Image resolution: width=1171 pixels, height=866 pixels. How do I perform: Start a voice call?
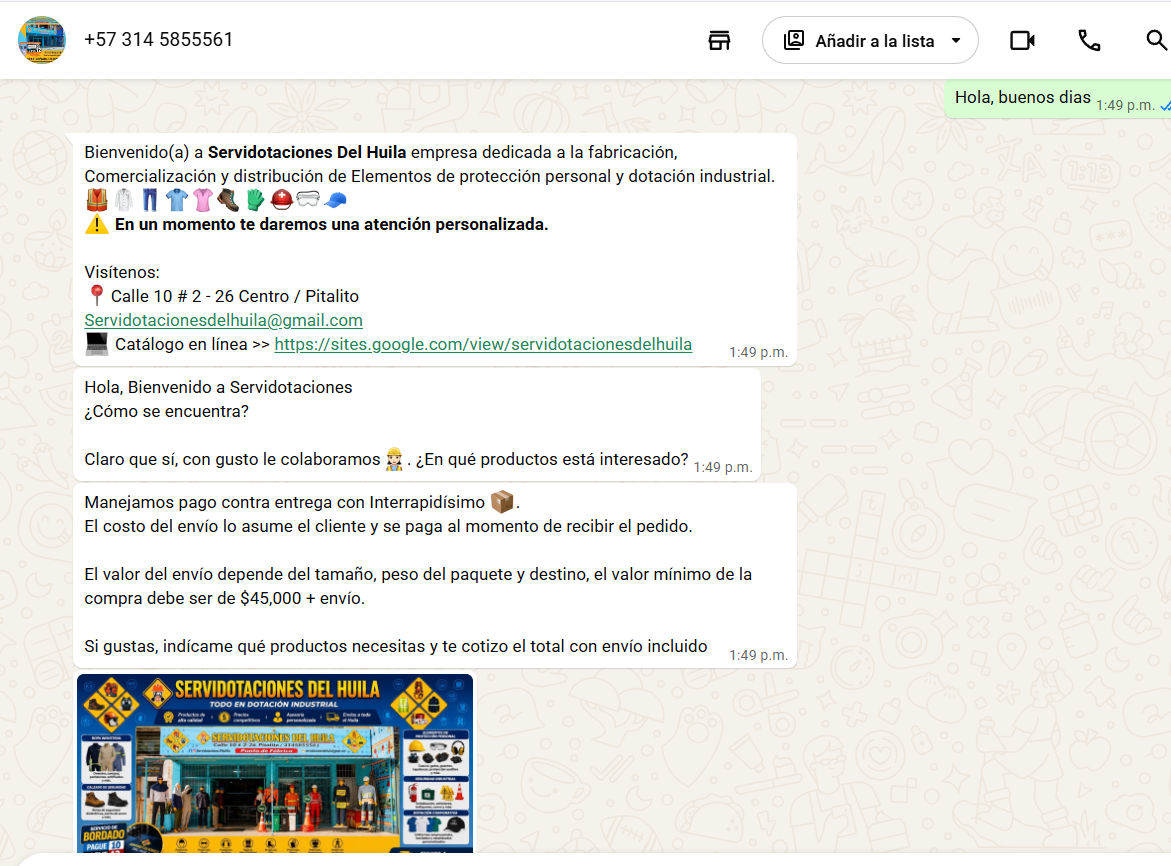[x=1089, y=40]
